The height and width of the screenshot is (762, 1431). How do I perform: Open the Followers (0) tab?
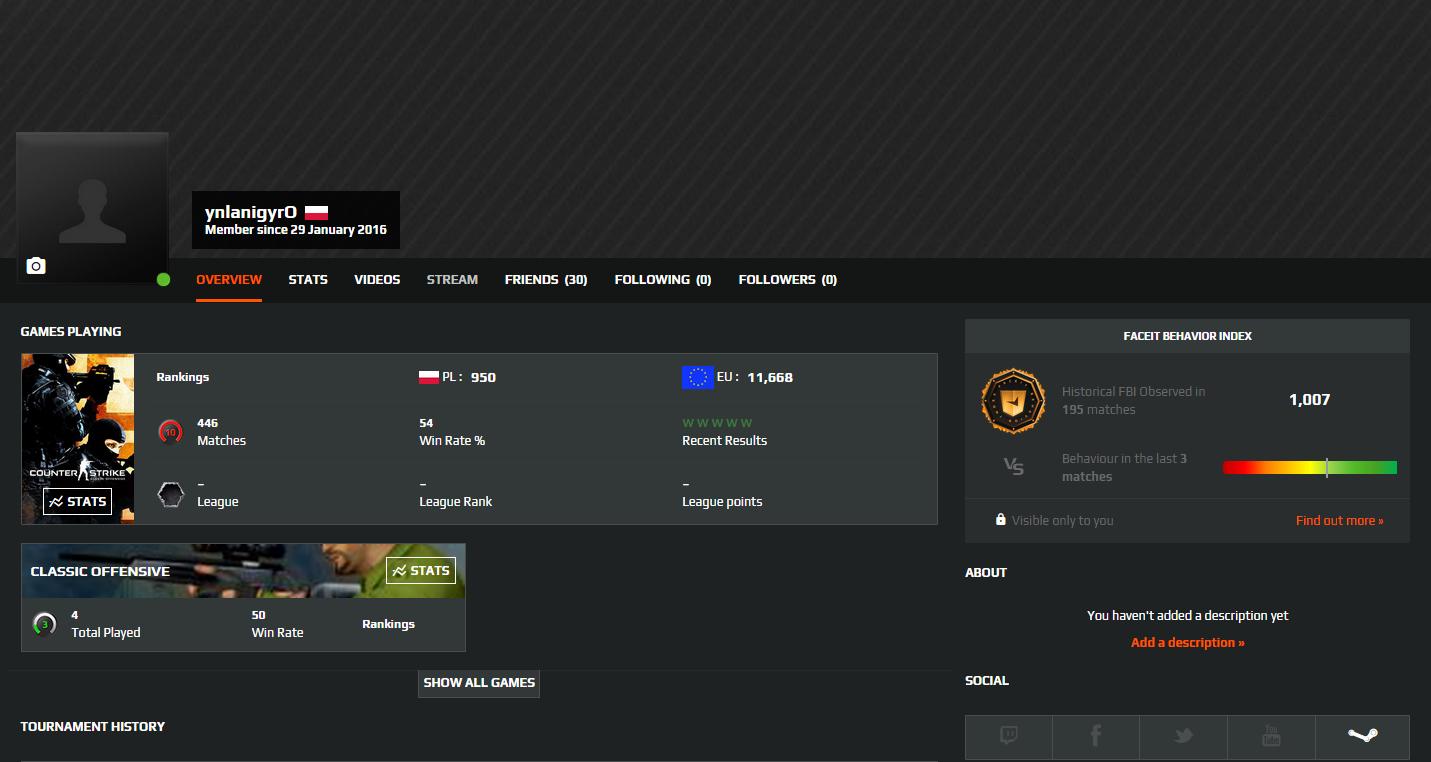click(787, 280)
